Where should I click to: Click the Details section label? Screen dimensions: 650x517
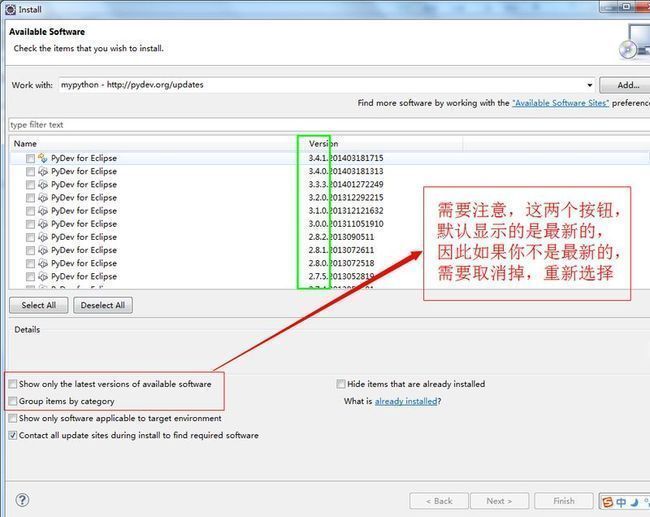27,330
